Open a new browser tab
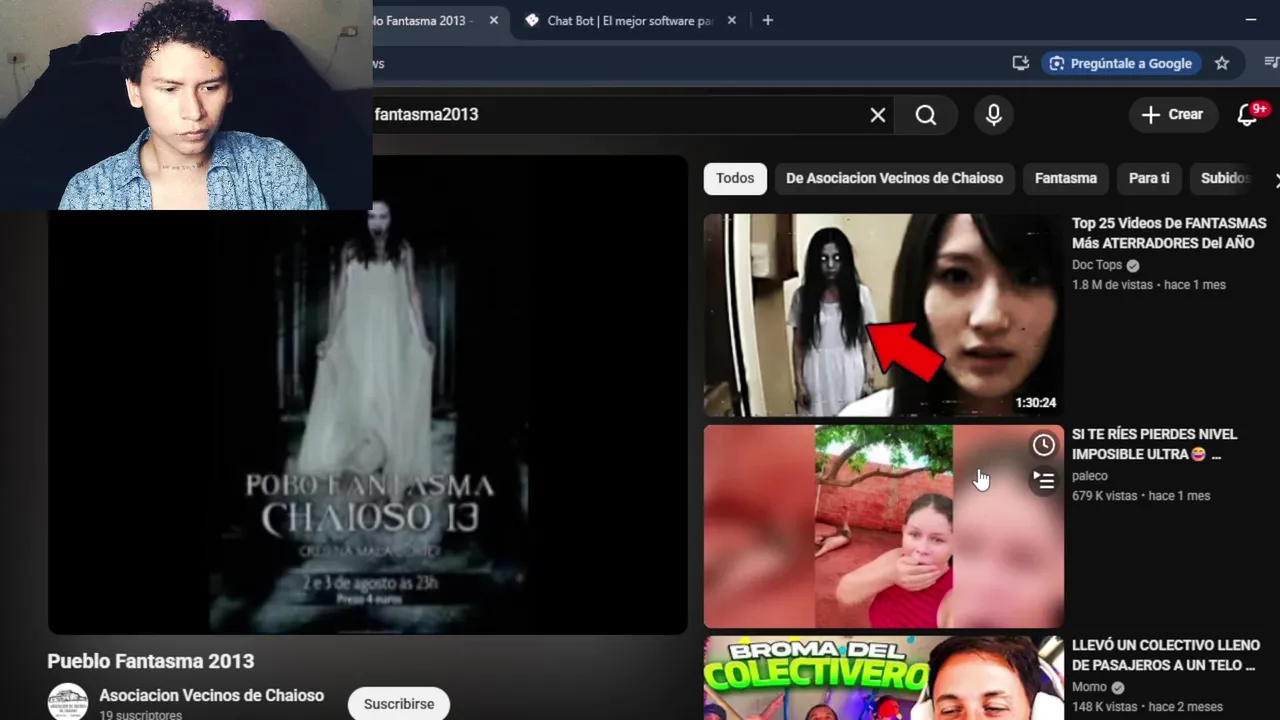 (x=767, y=20)
